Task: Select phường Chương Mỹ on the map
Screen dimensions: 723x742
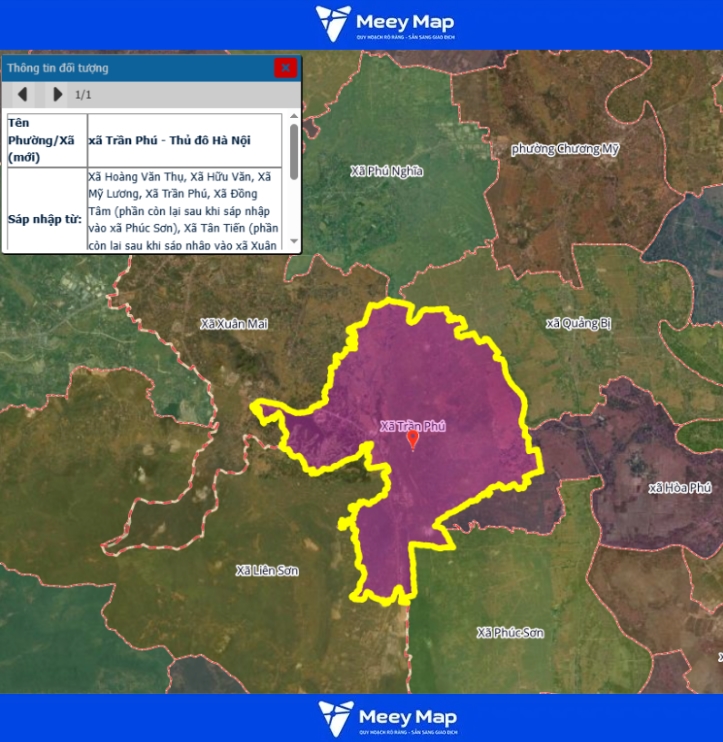Action: (565, 149)
